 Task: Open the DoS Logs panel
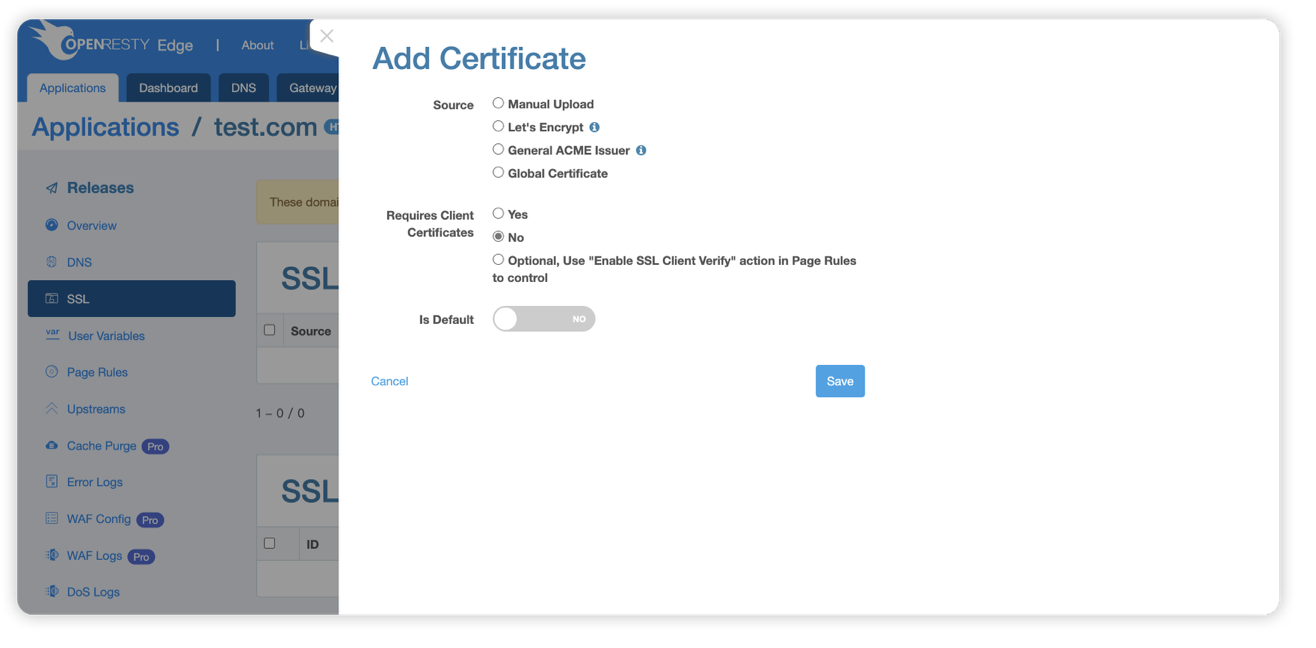(94, 591)
